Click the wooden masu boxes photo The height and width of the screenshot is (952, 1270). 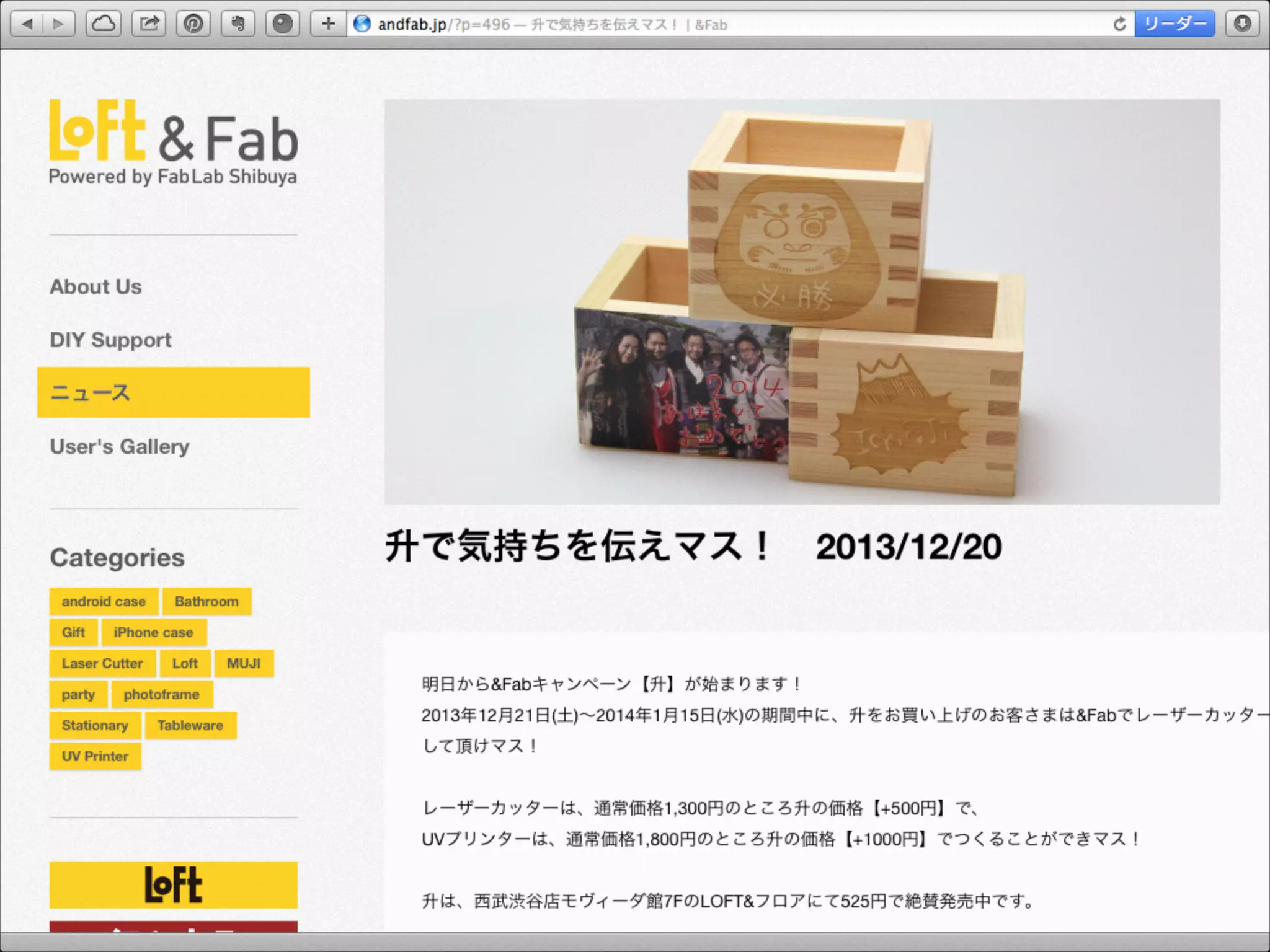click(x=802, y=302)
